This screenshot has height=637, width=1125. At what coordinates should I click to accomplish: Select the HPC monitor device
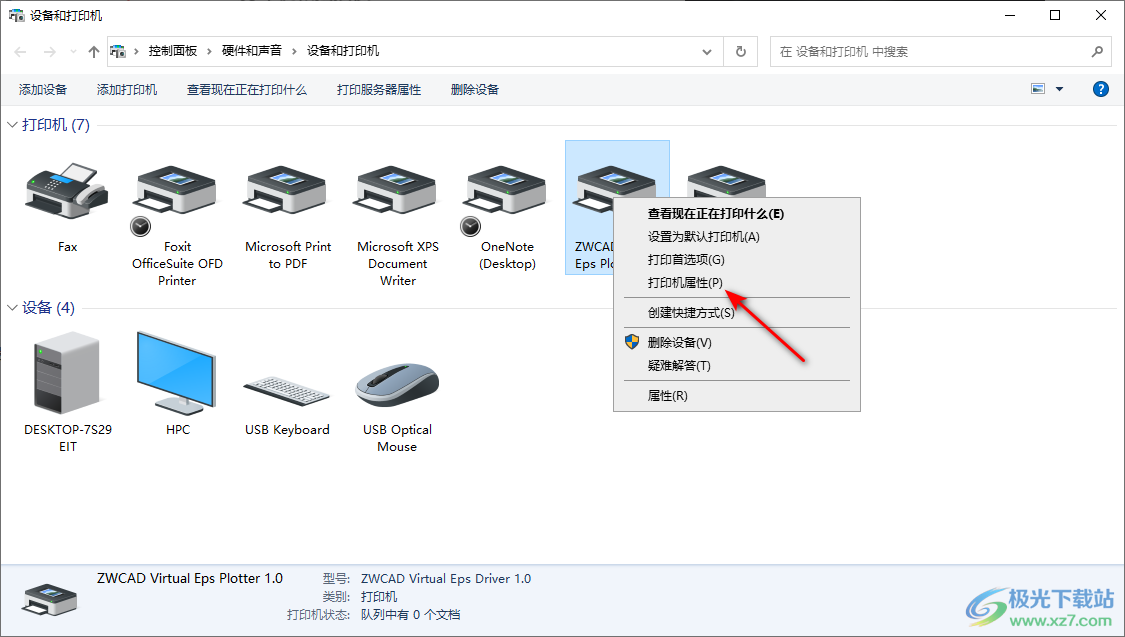[176, 373]
